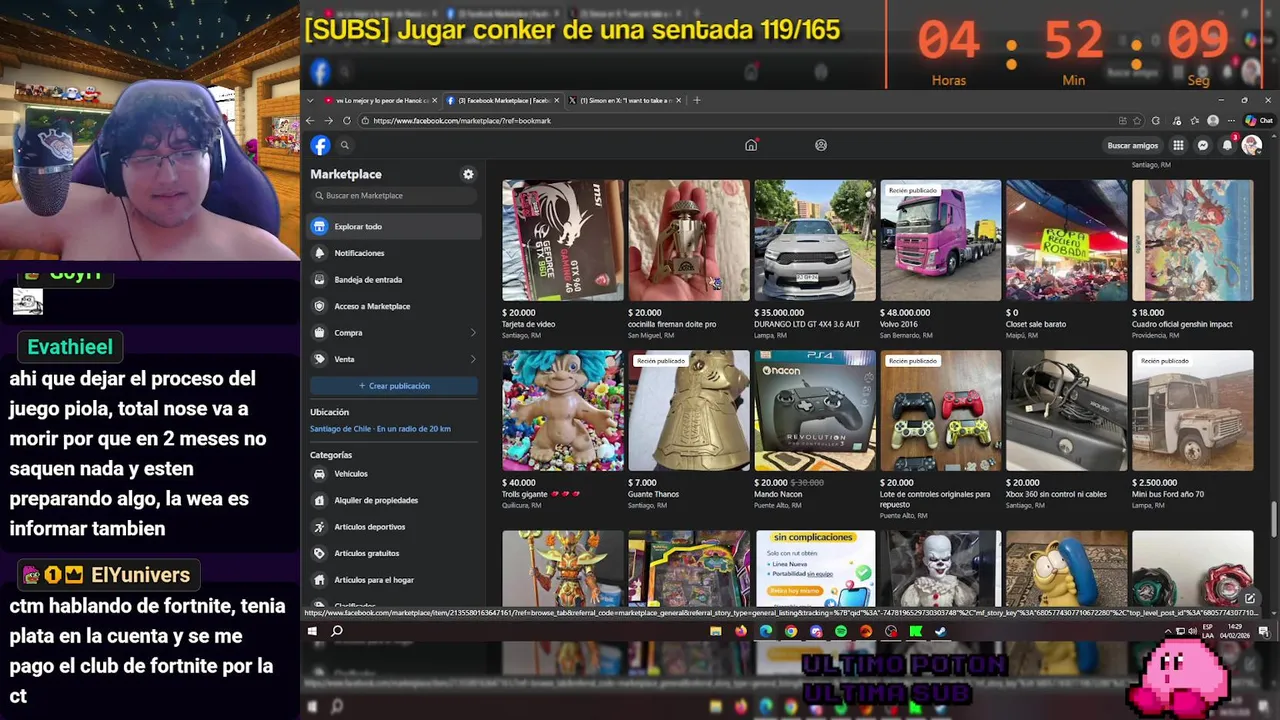Open the Guante Thanos listing photo
Viewport: 1280px width, 720px height.
click(689, 410)
